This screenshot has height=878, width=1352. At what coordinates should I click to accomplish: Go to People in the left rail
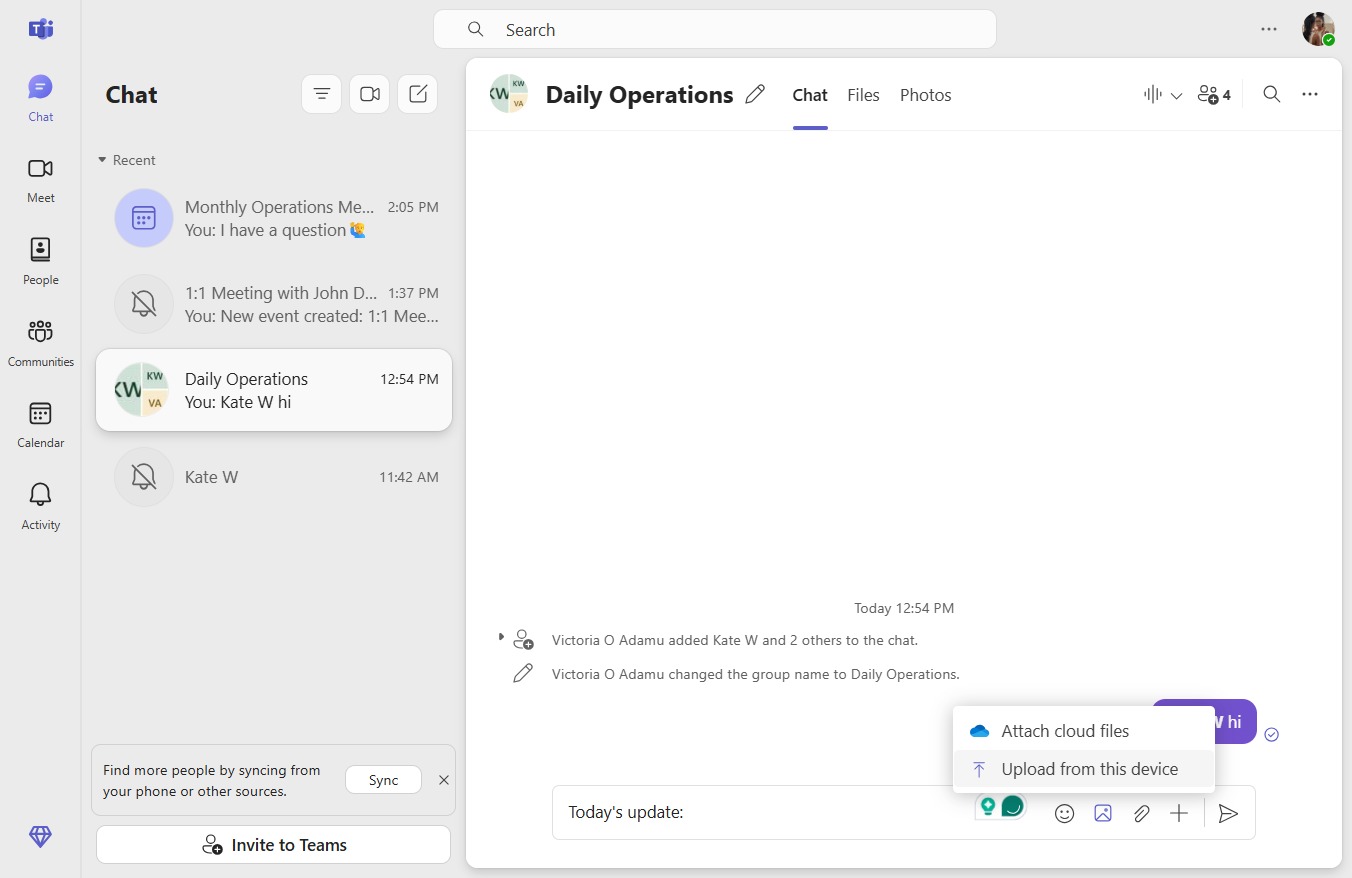[40, 261]
